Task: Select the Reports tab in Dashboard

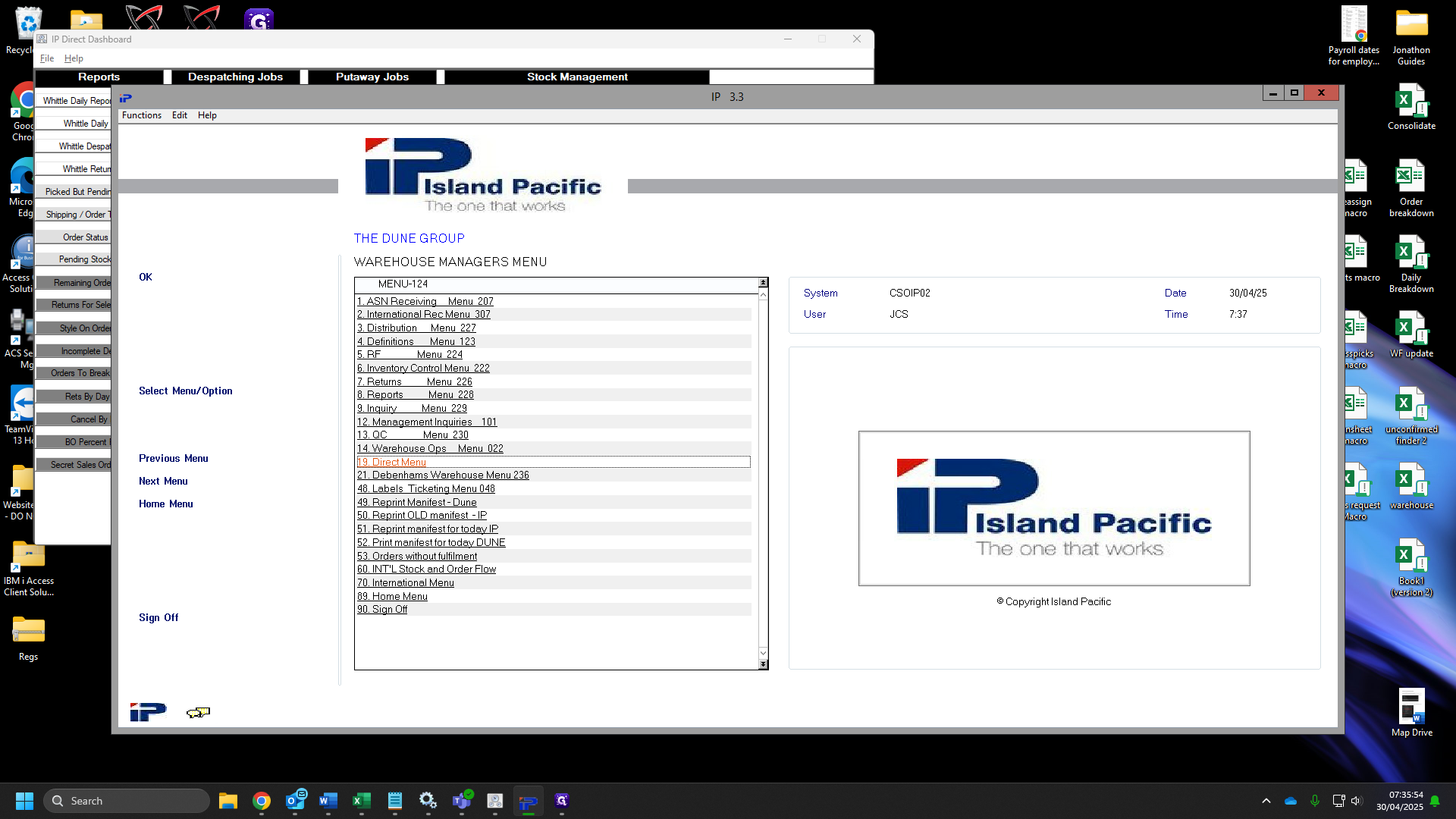Action: (x=99, y=77)
